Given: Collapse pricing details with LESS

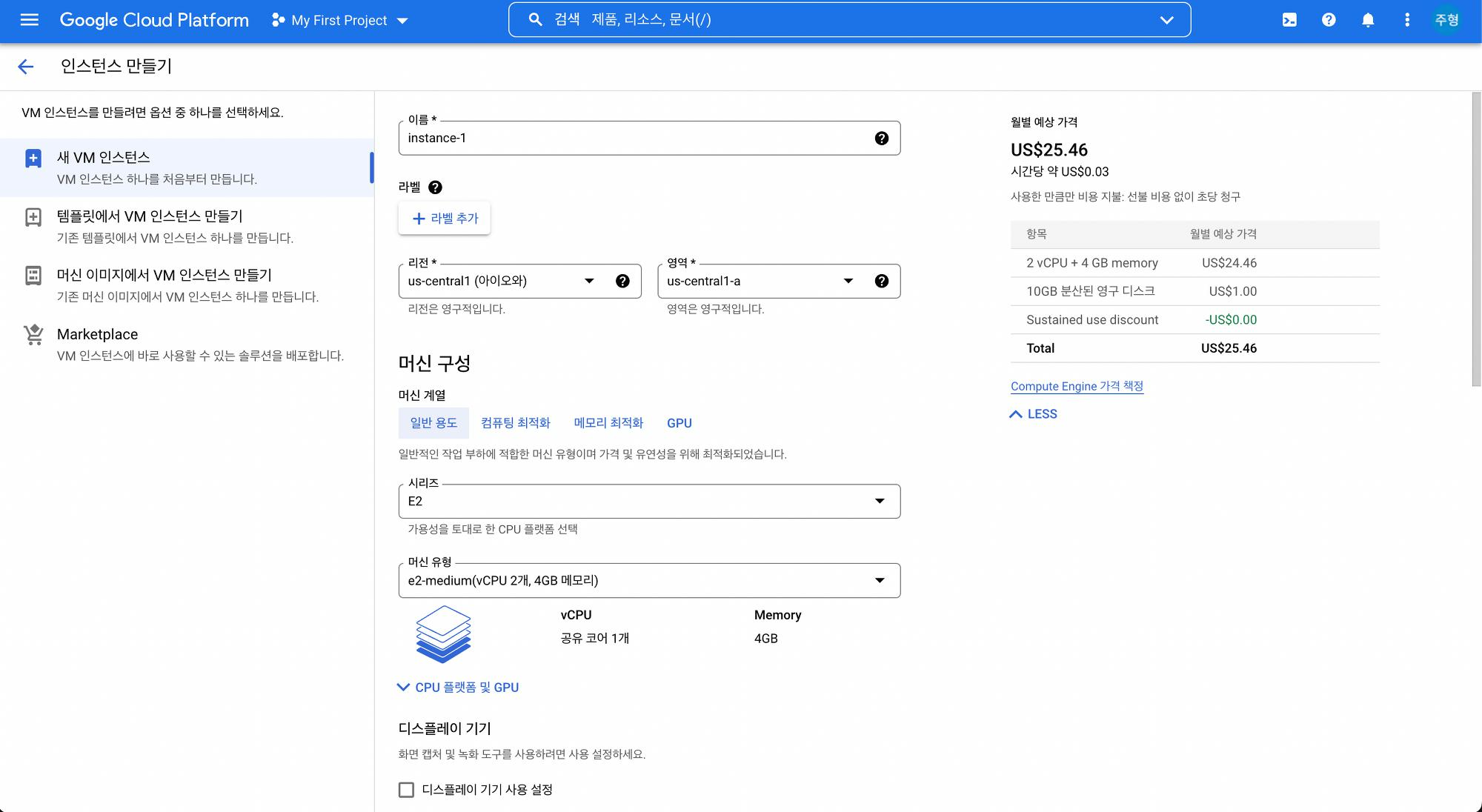Looking at the screenshot, I should (x=1034, y=414).
